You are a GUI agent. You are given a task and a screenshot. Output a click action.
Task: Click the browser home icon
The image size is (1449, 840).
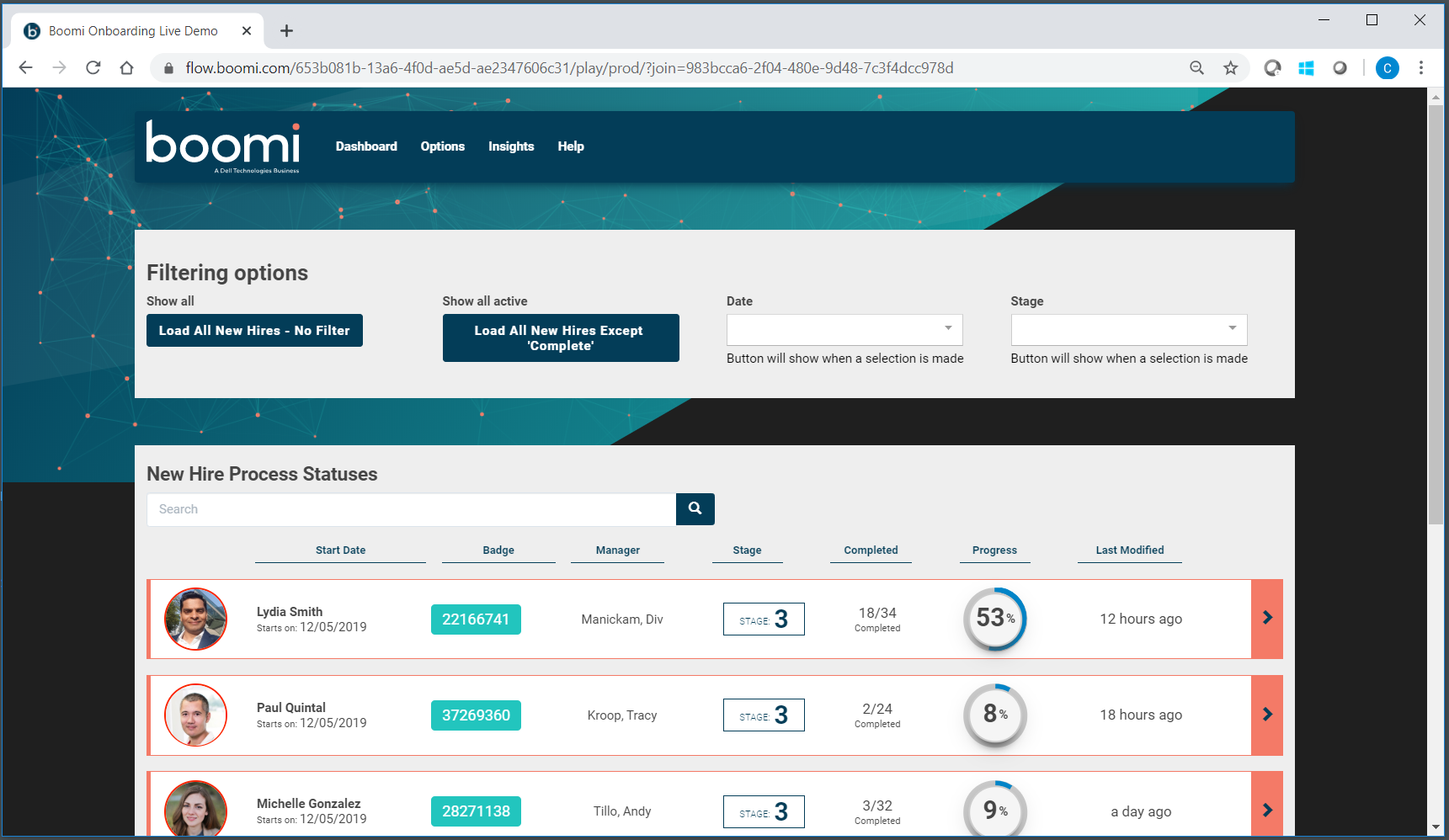tap(126, 68)
